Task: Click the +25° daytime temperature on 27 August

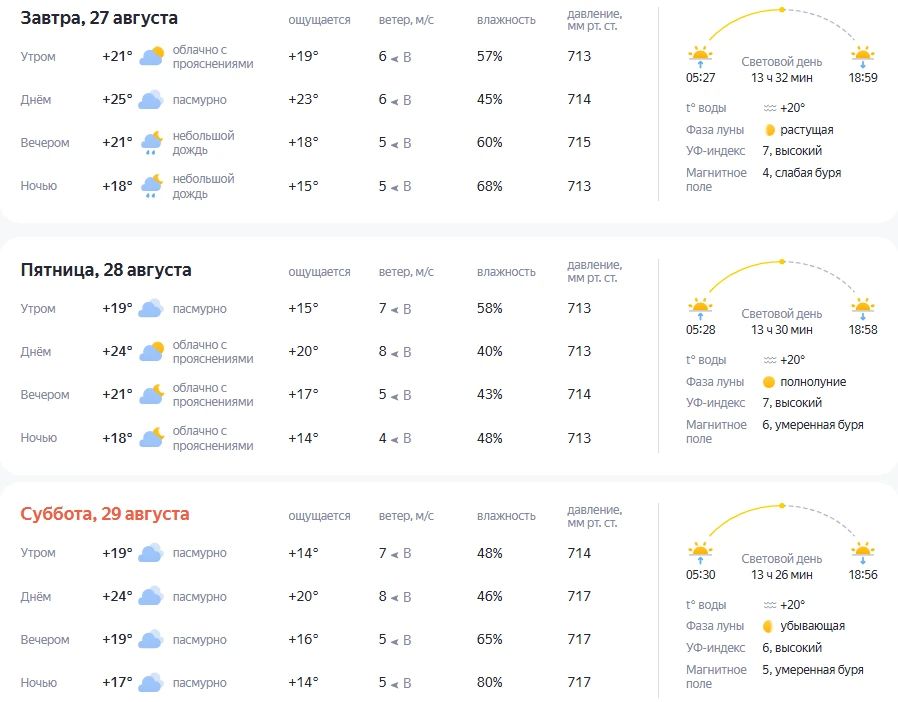Action: pyautogui.click(x=117, y=100)
